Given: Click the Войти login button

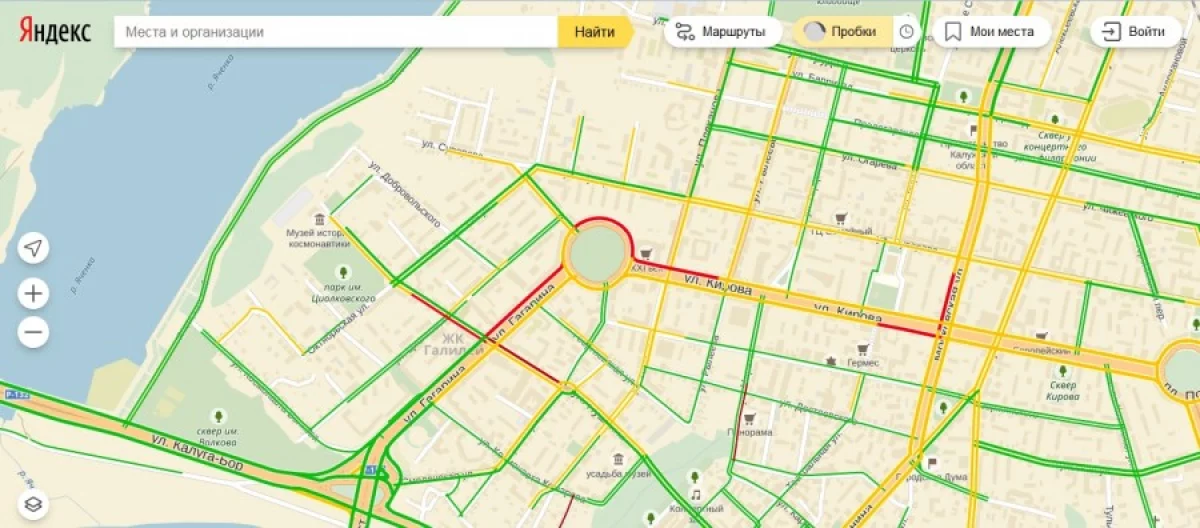Looking at the screenshot, I should (1134, 32).
